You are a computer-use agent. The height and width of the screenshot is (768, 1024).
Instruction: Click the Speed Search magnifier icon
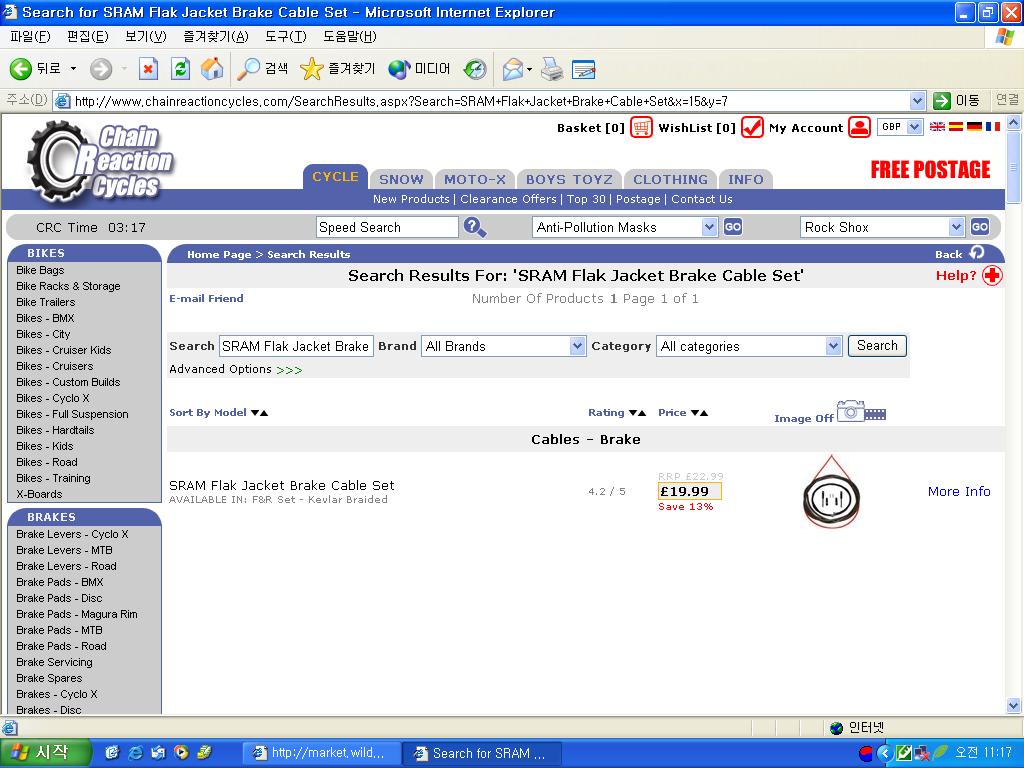pos(475,227)
